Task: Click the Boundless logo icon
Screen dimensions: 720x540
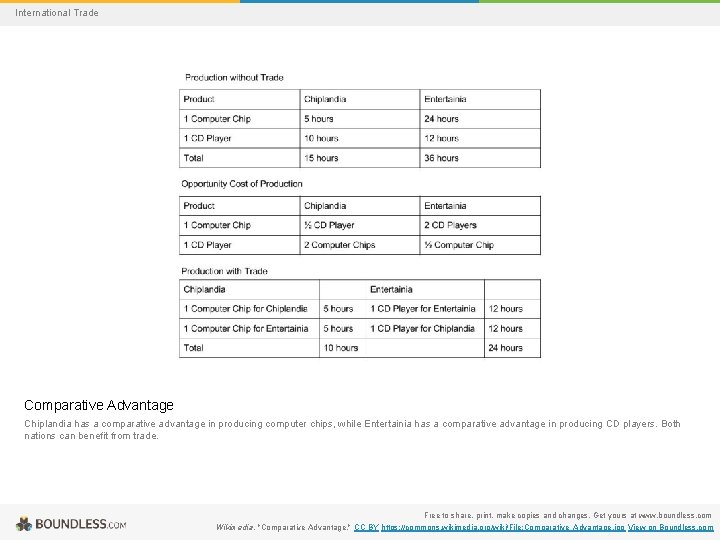Action: click(24, 524)
